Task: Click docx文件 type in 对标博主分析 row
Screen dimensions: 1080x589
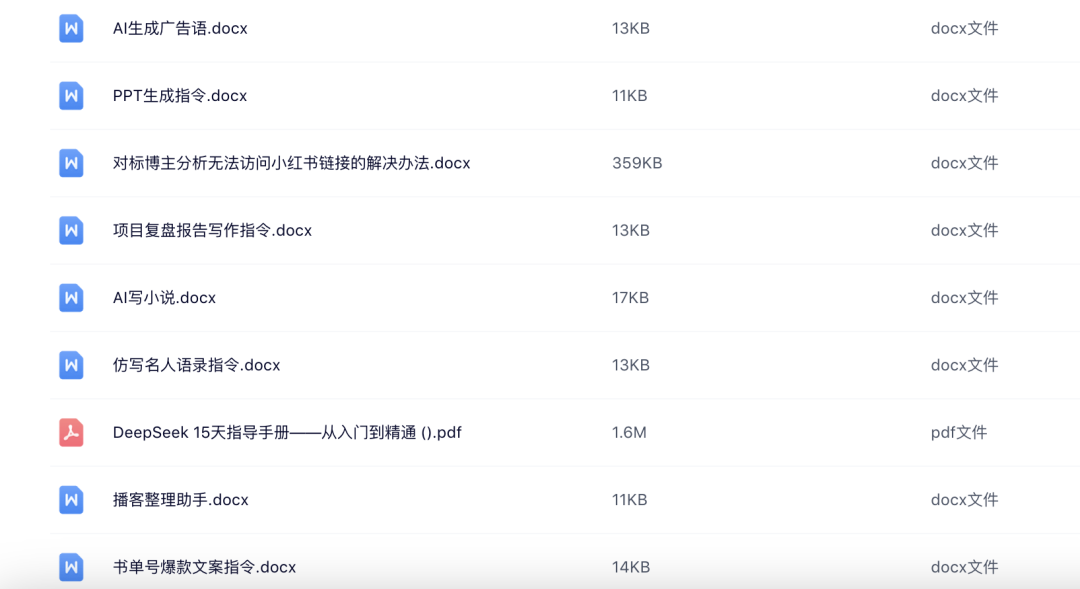Action: tap(964, 163)
